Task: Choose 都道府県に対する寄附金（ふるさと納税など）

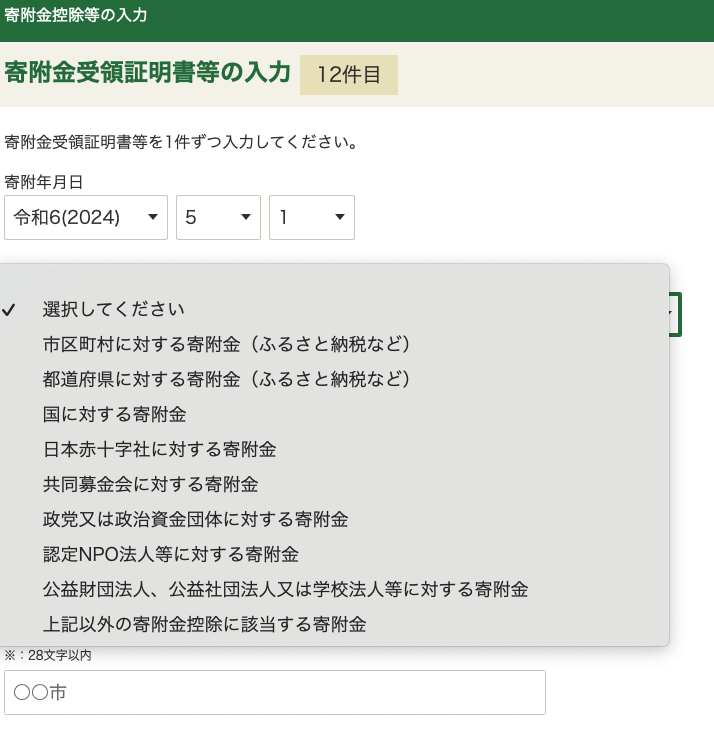Action: coord(227,380)
